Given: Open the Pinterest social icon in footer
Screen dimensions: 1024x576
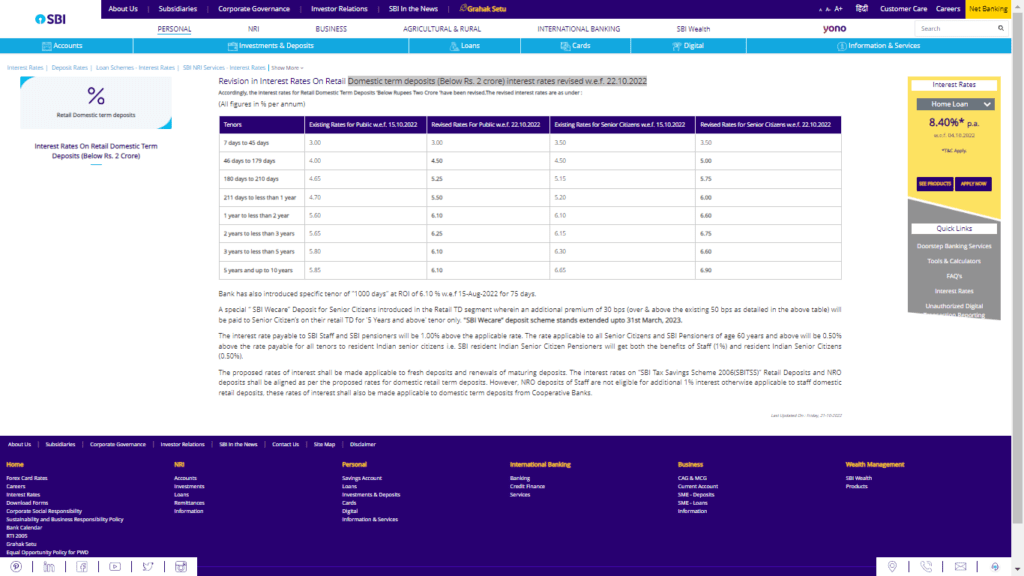Looking at the screenshot, I should 16,566.
